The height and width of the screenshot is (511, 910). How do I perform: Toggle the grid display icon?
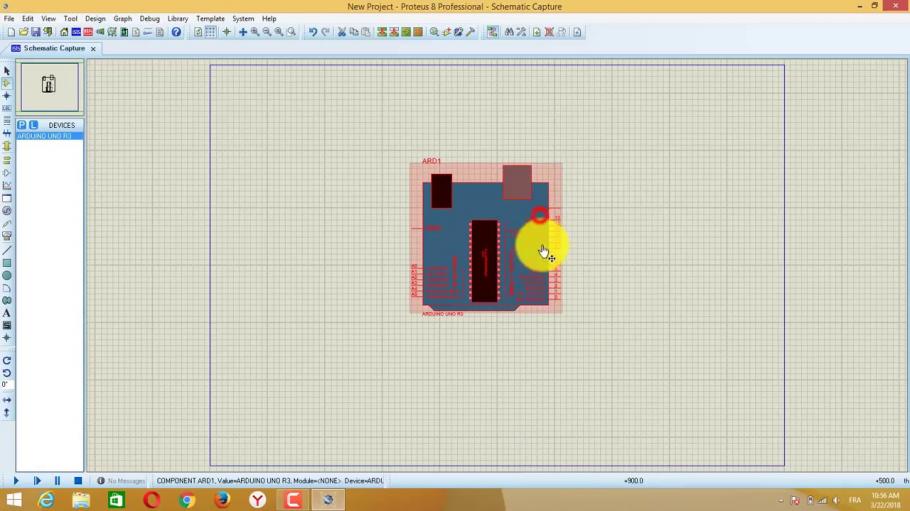(210, 32)
